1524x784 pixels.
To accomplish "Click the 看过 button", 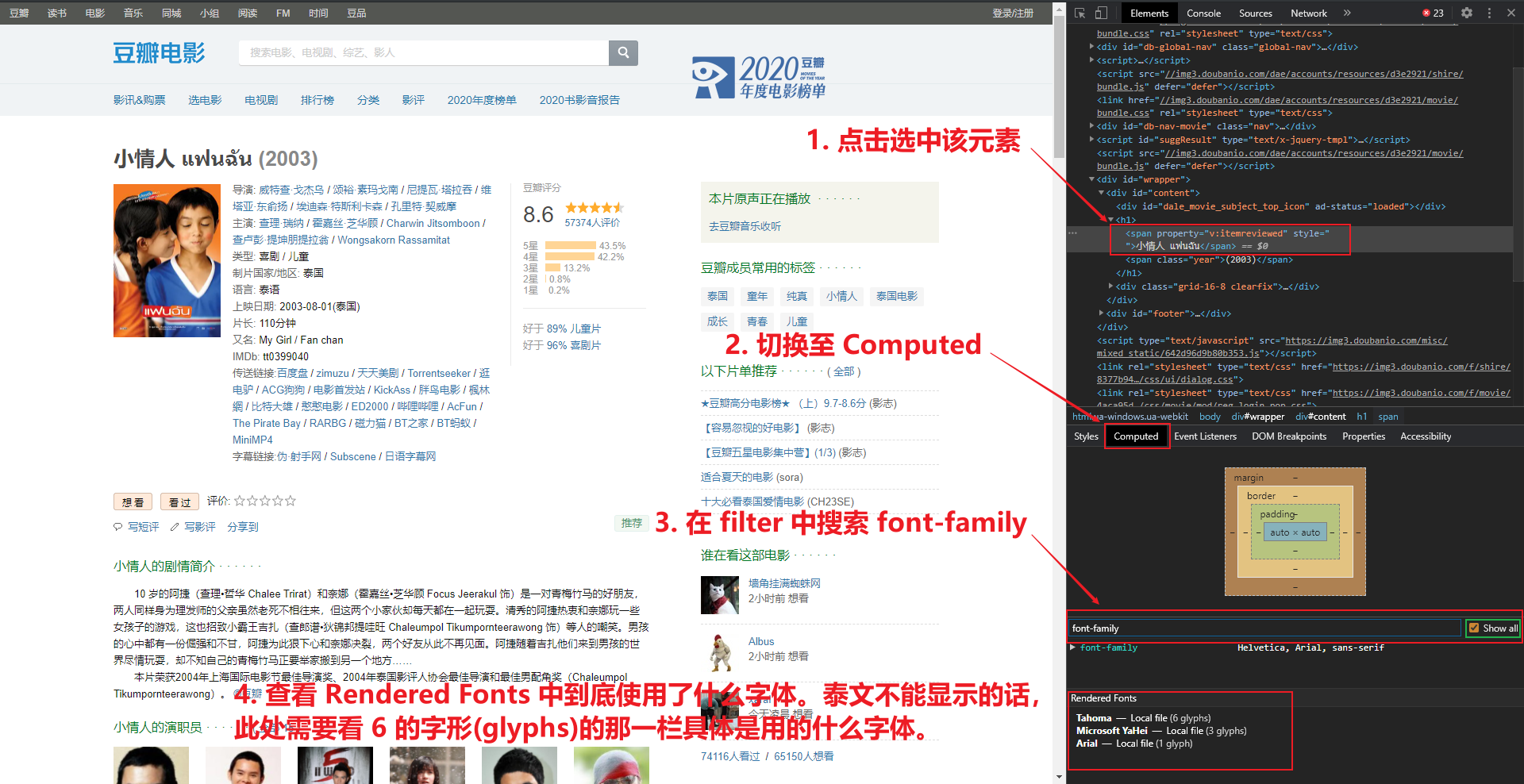I will point(179,502).
